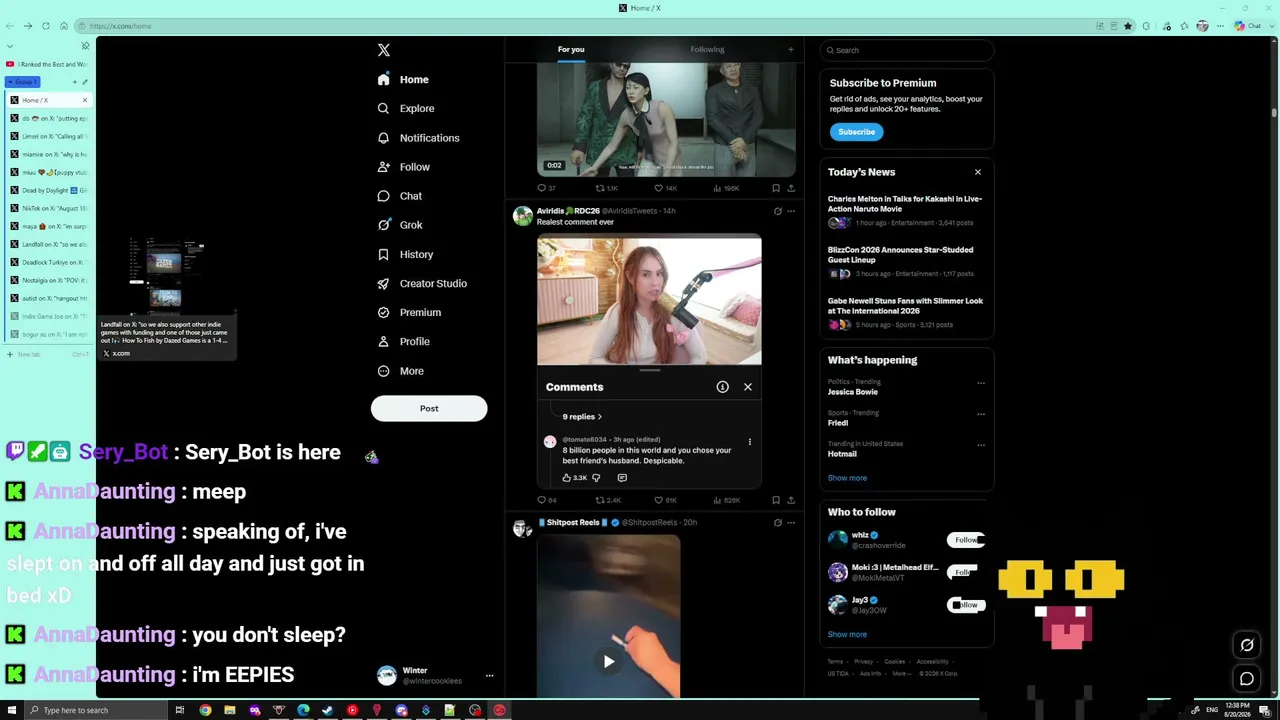1280x720 pixels.
Task: Select the 'Landfall on X' vertical tab
Action: (48, 244)
